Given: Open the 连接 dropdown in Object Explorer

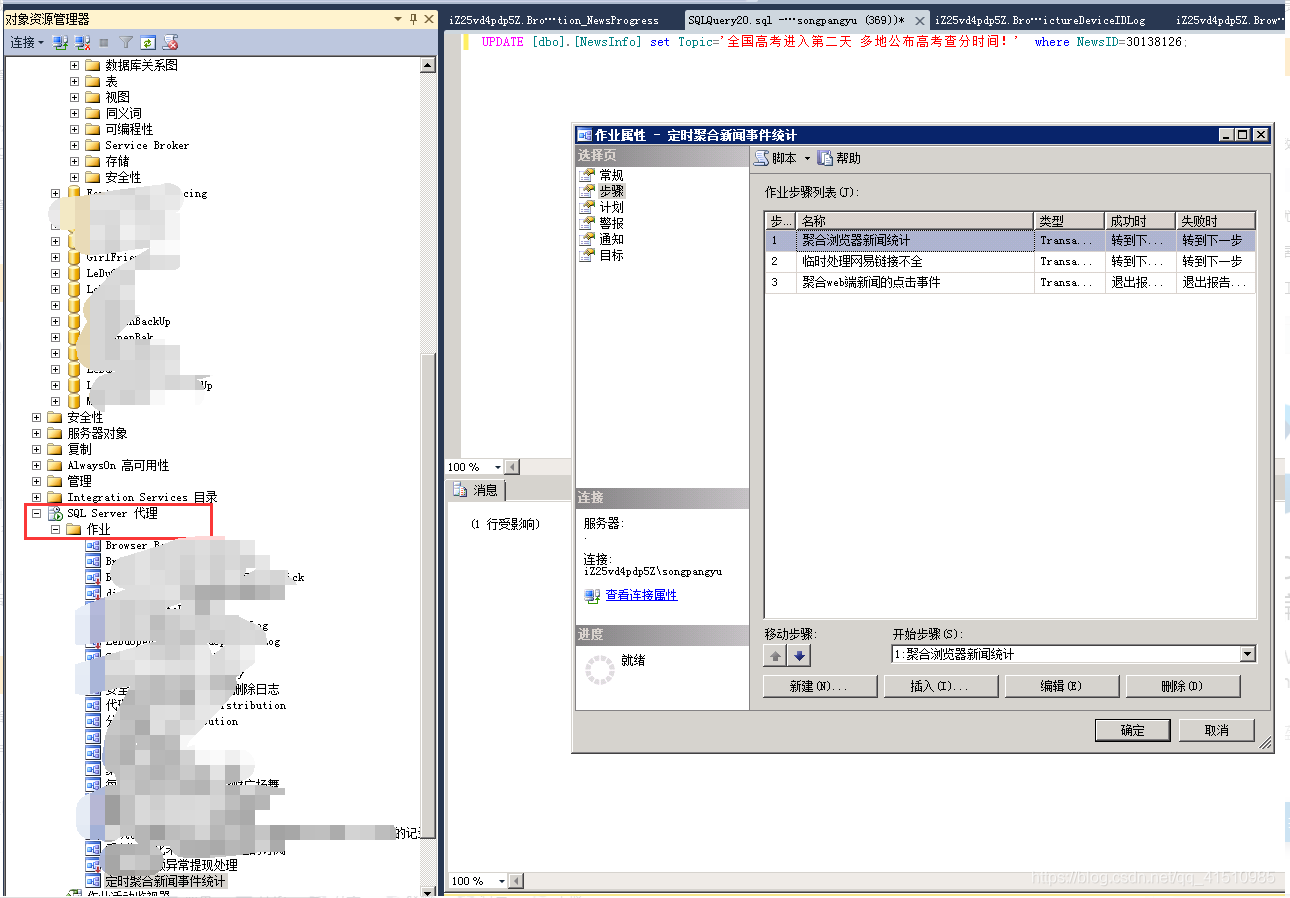Looking at the screenshot, I should (27, 42).
